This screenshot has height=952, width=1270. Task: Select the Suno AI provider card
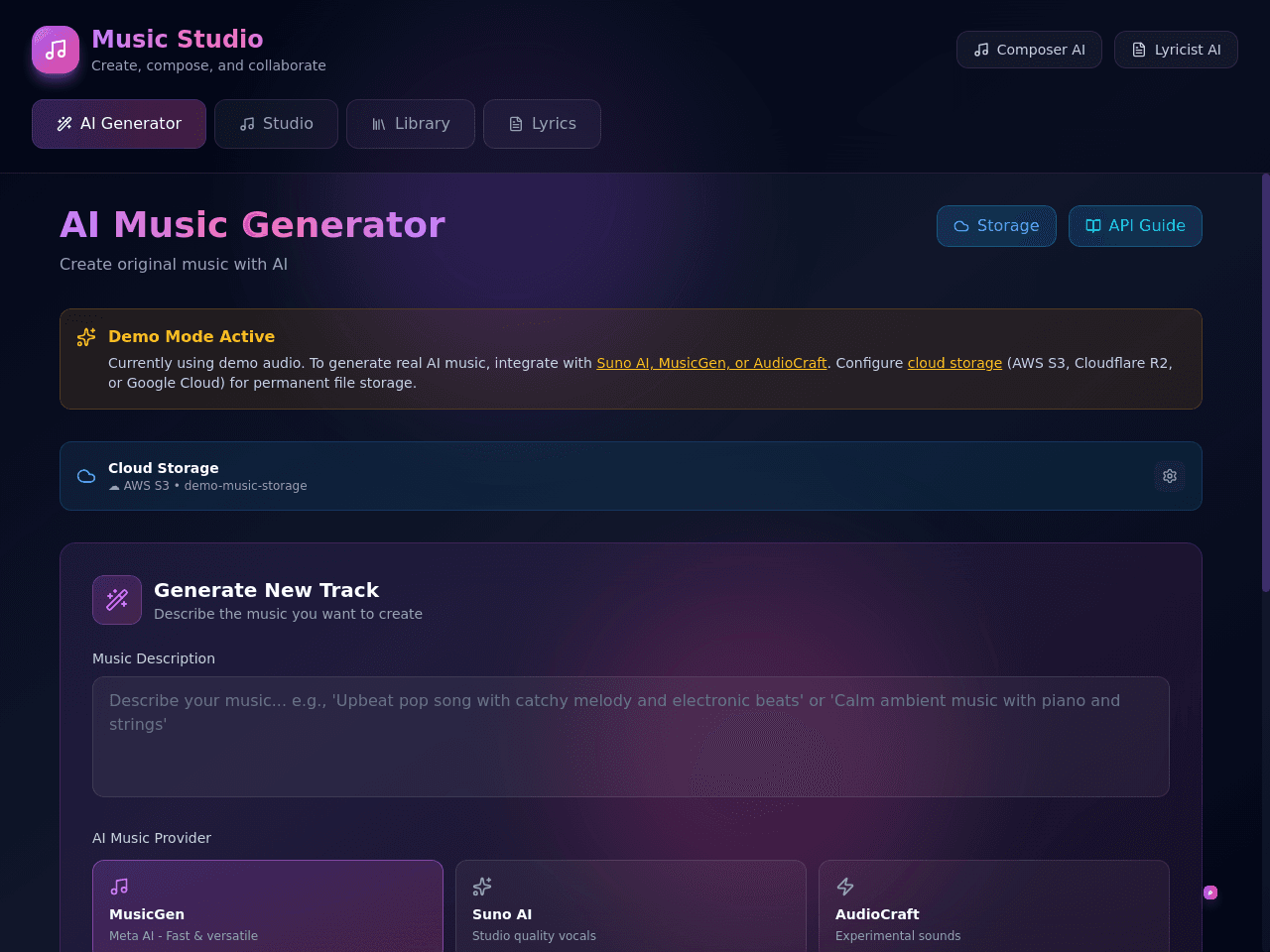pyautogui.click(x=631, y=906)
